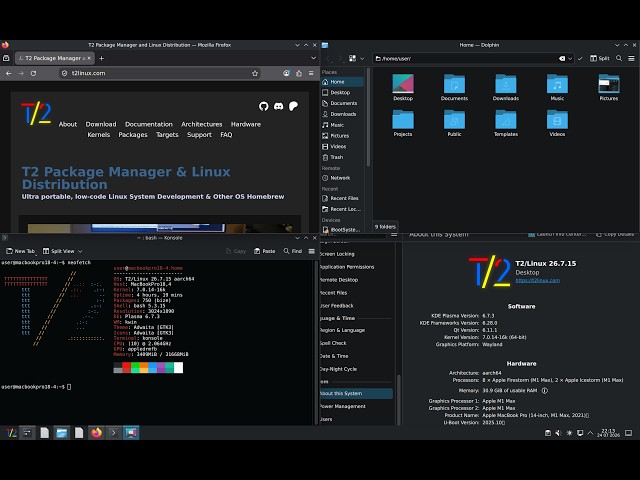This screenshot has height=480, width=640.
Task: Open the Firefox account icon
Action: pyautogui.click(x=287, y=73)
